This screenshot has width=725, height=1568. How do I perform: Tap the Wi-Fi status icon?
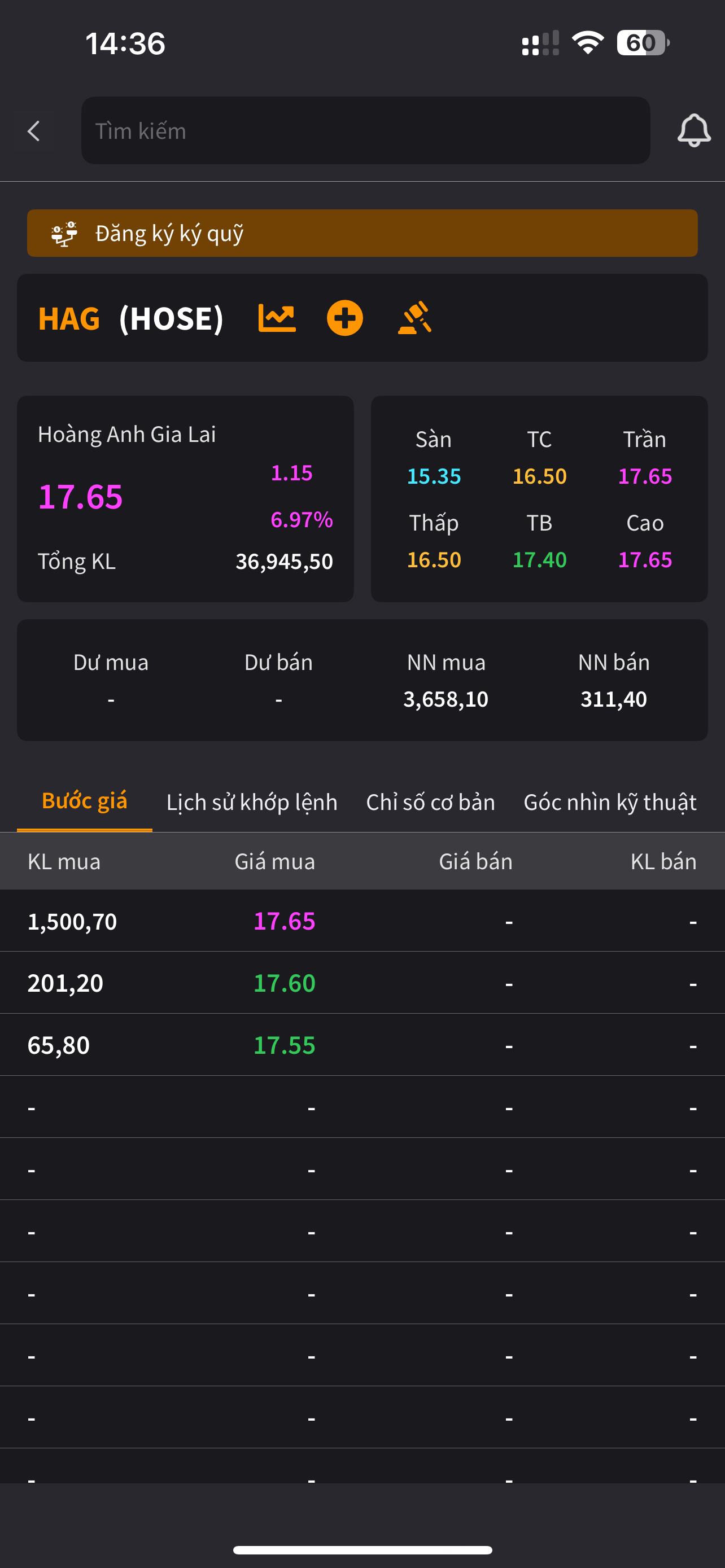click(x=587, y=42)
